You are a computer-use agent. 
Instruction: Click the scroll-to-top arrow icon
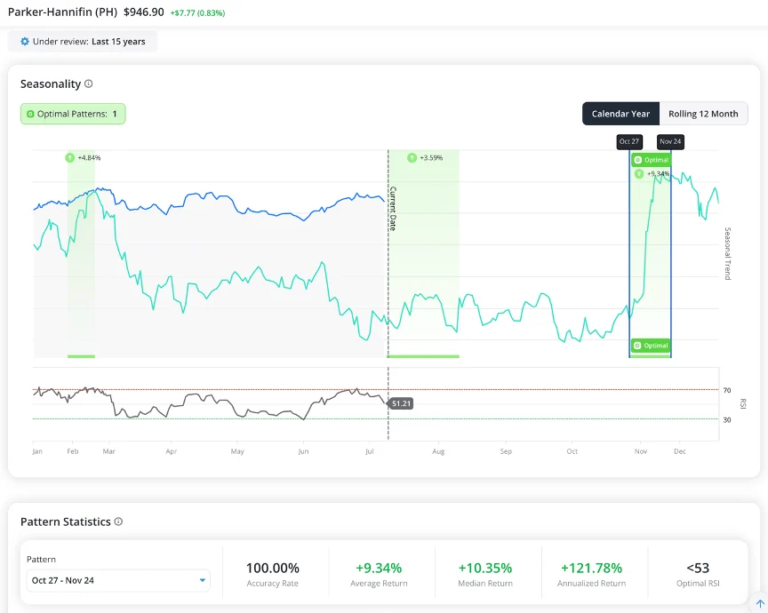(x=760, y=604)
